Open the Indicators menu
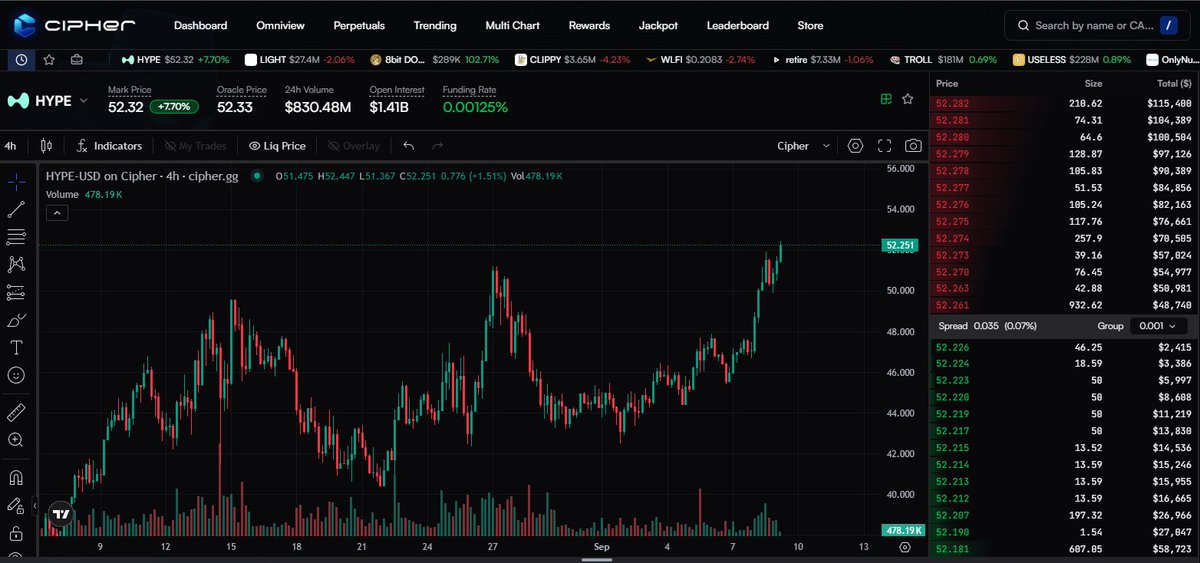This screenshot has height=563, width=1200. pos(109,145)
